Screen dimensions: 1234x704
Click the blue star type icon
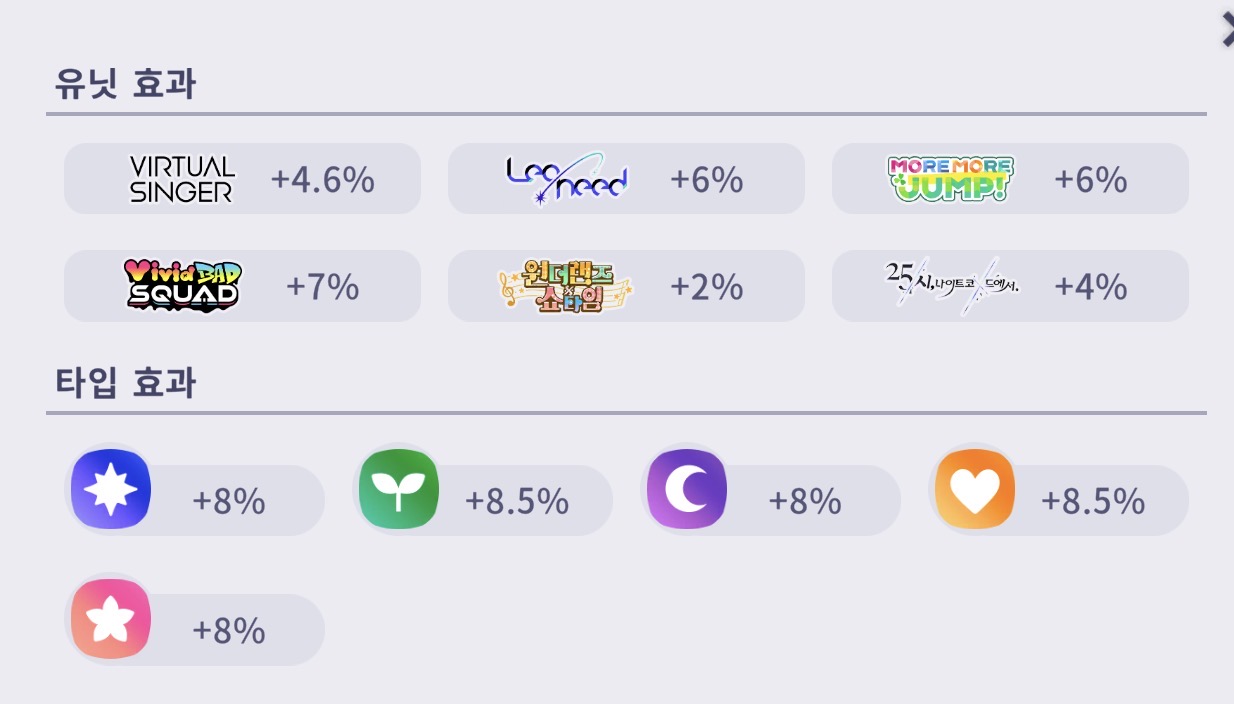[111, 489]
